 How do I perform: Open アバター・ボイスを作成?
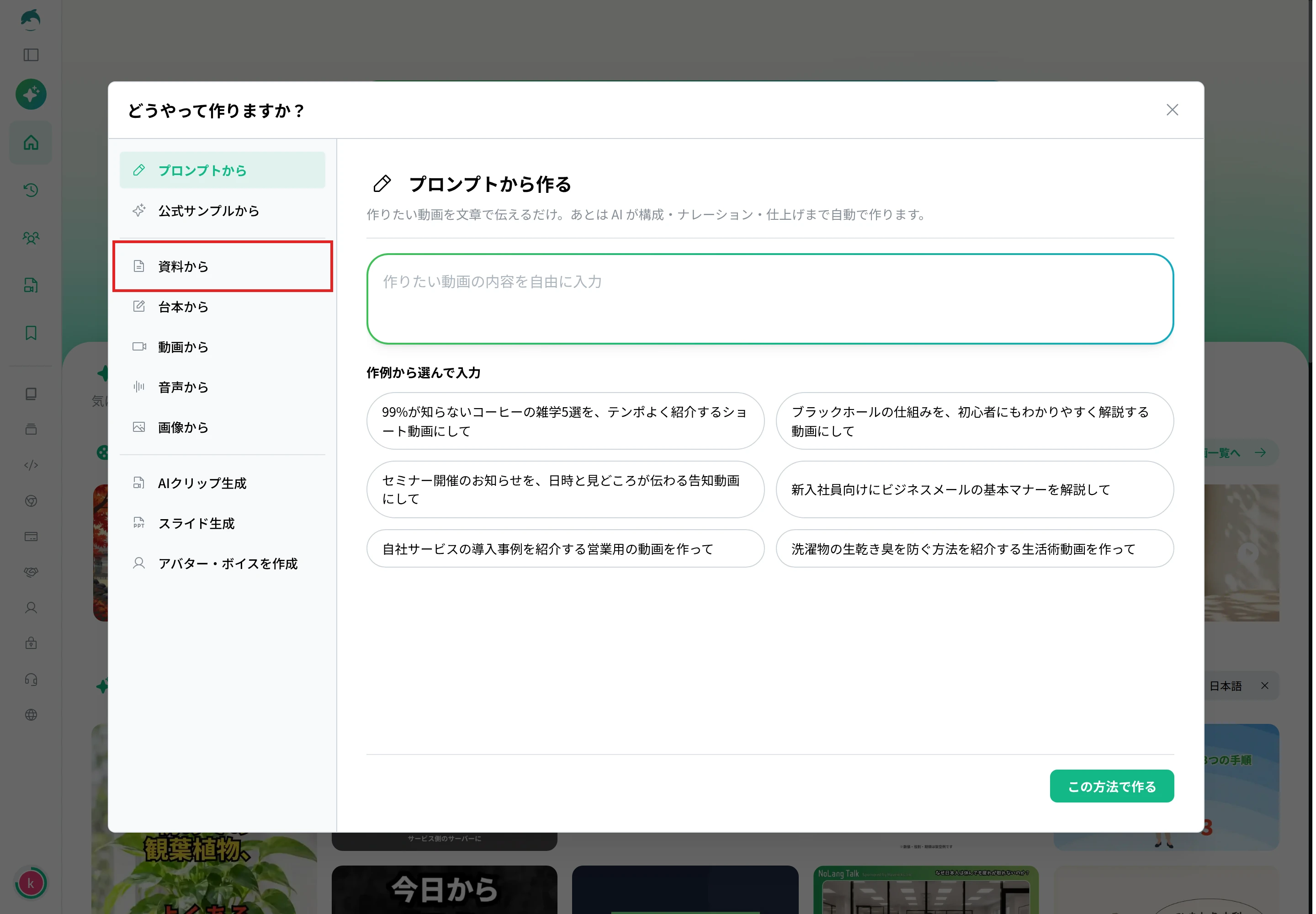222,563
